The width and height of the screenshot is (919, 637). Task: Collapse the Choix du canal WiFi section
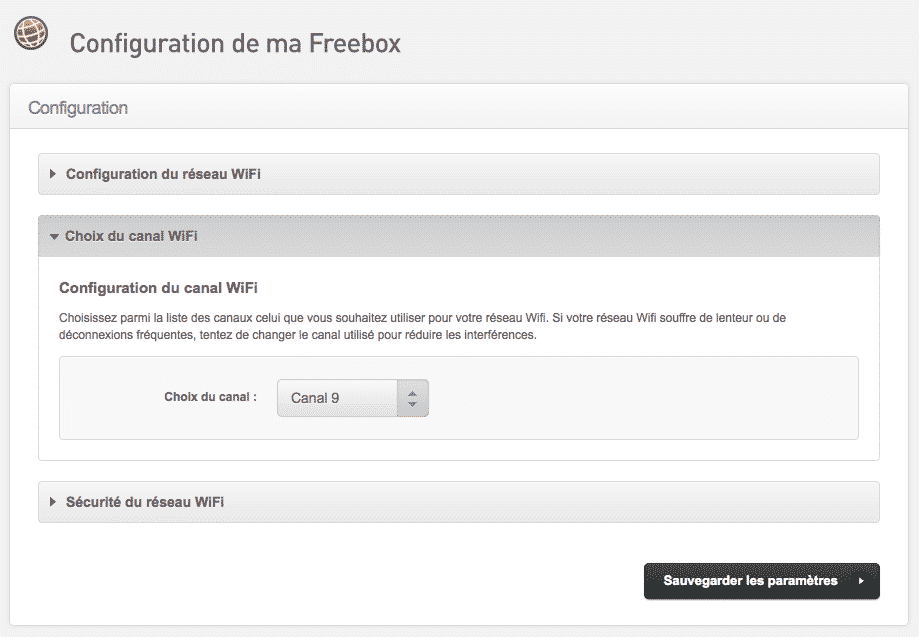tap(131, 237)
